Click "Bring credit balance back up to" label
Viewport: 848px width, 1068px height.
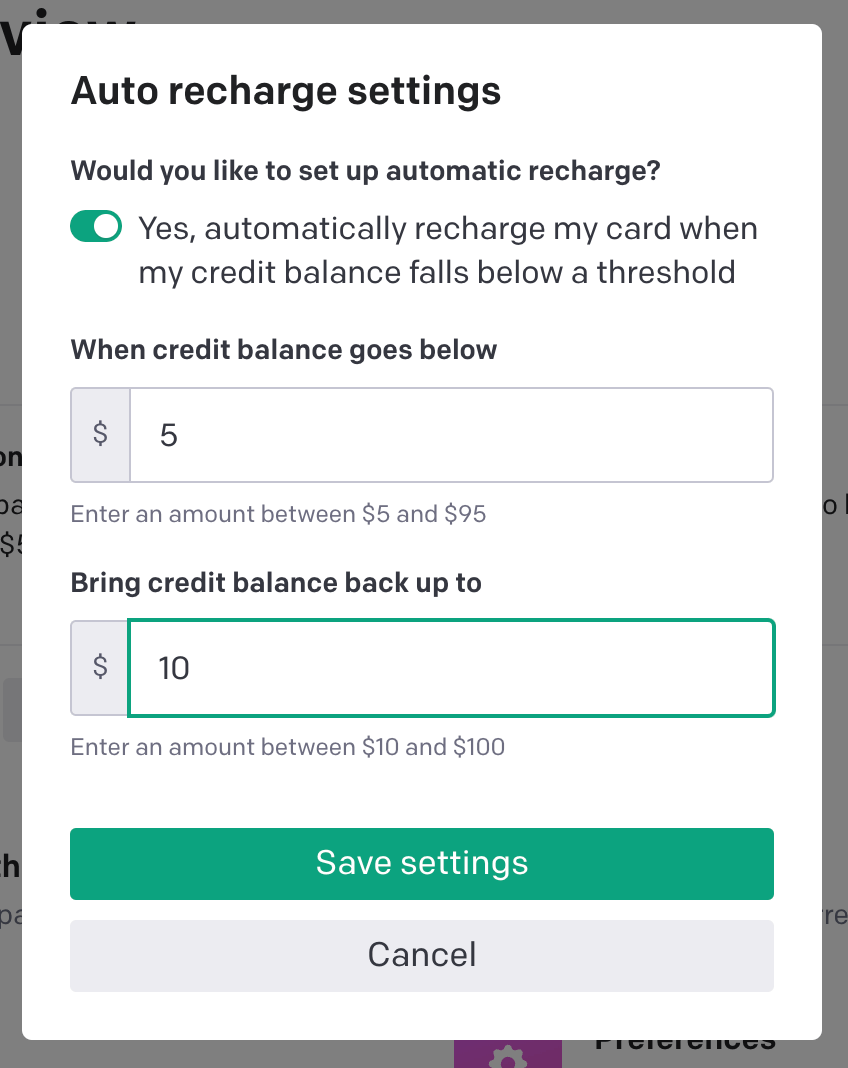point(276,582)
